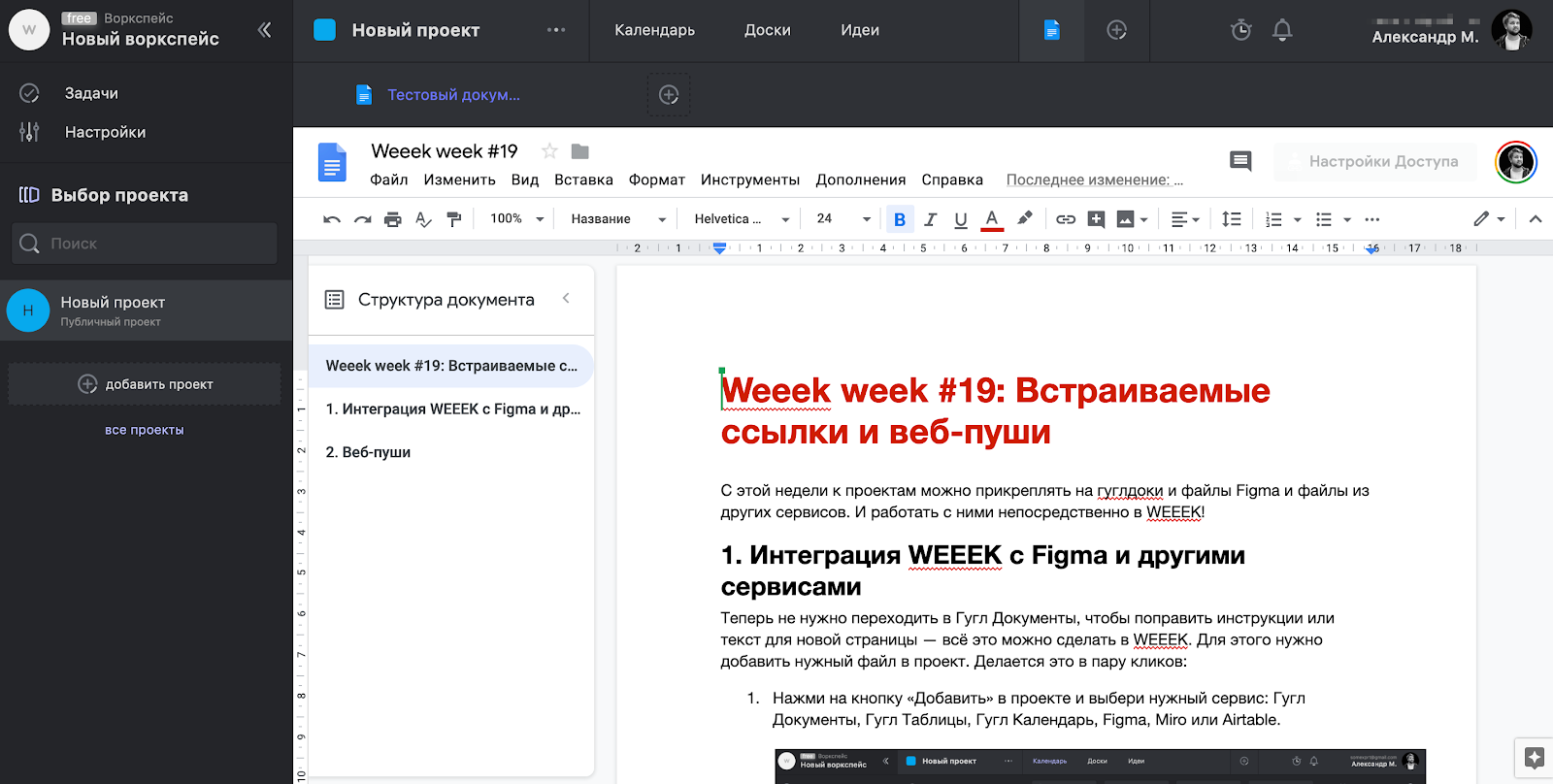Select the paint format roller tool
1553x784 pixels.
click(453, 219)
